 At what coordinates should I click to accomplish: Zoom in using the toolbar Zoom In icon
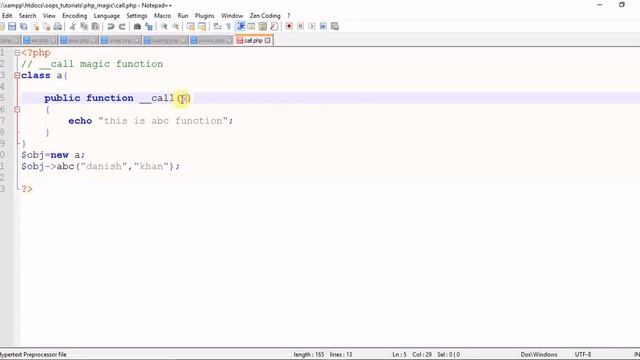[164, 27]
